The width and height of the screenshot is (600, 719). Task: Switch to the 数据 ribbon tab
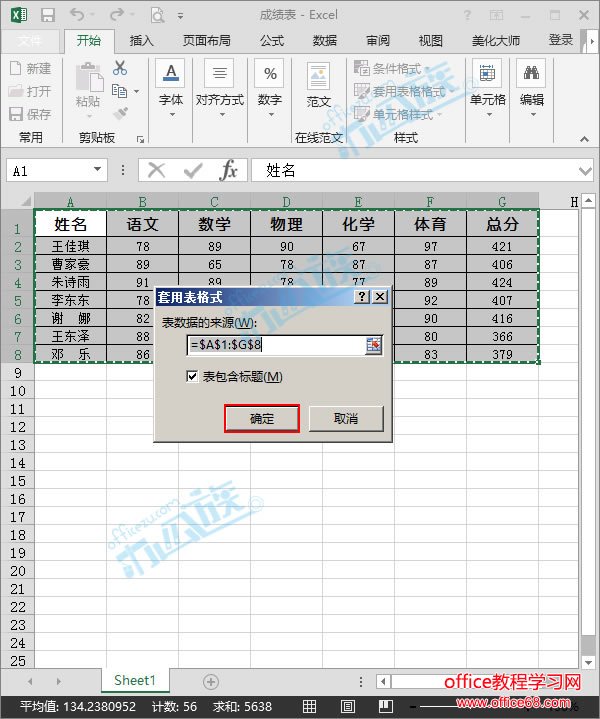(x=325, y=41)
